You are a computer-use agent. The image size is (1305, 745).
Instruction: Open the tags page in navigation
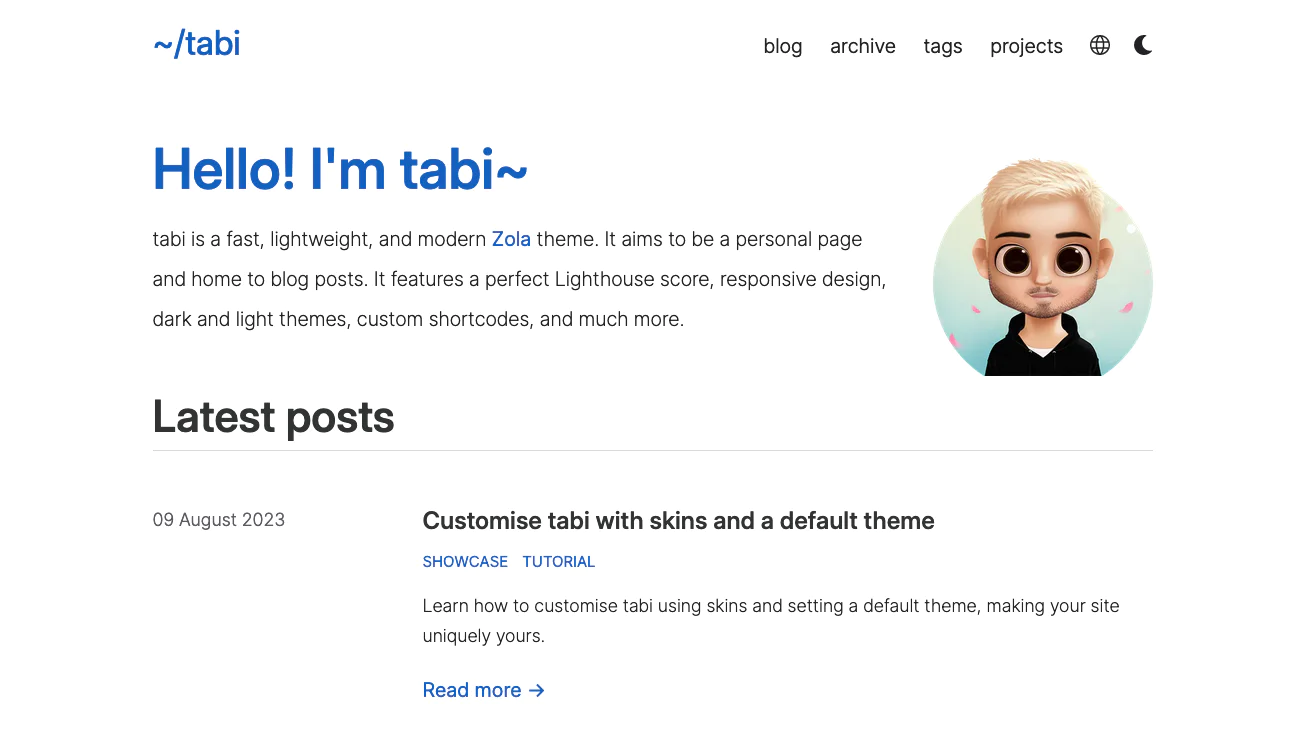tap(942, 46)
